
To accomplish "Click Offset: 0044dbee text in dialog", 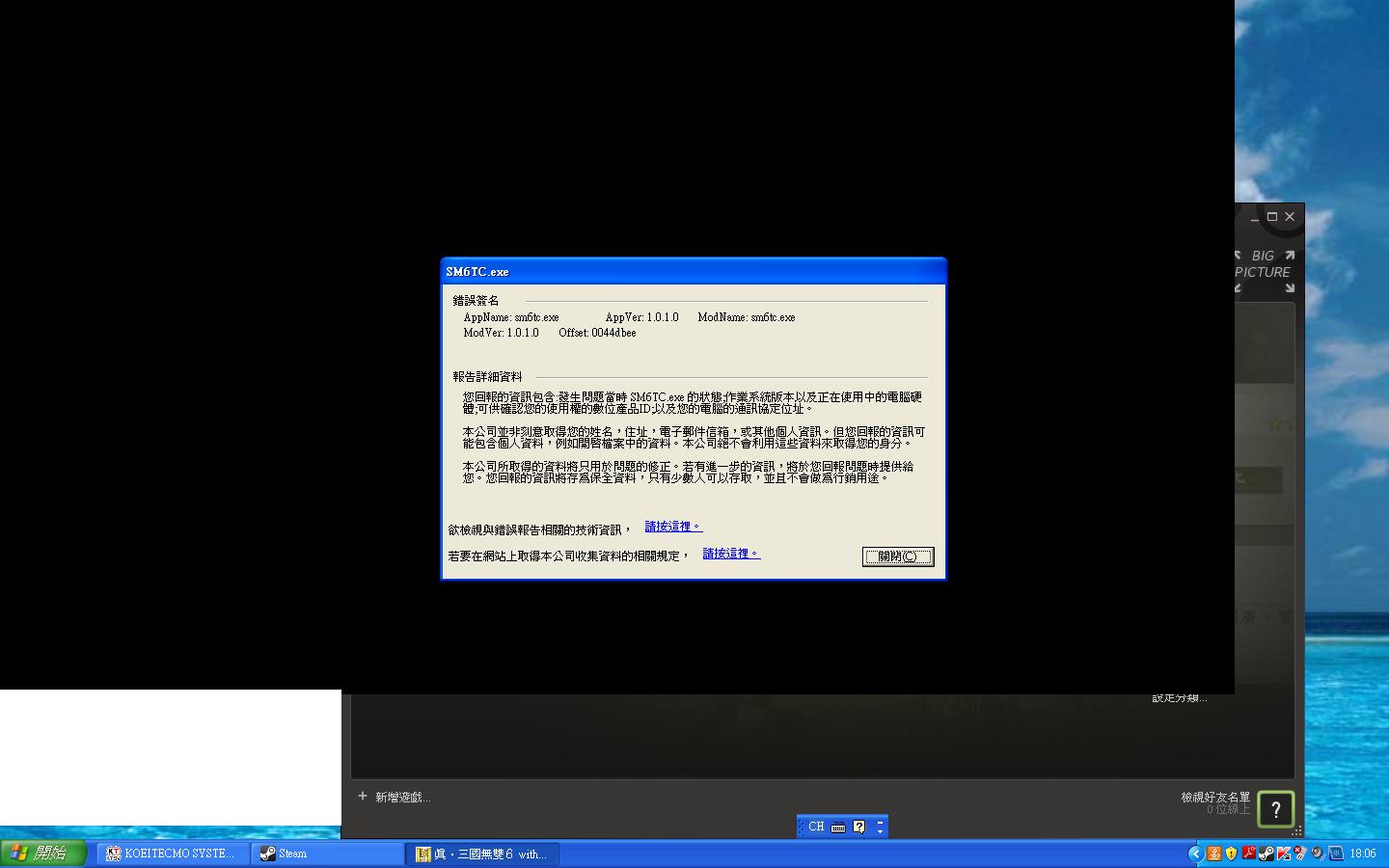I will [597, 333].
